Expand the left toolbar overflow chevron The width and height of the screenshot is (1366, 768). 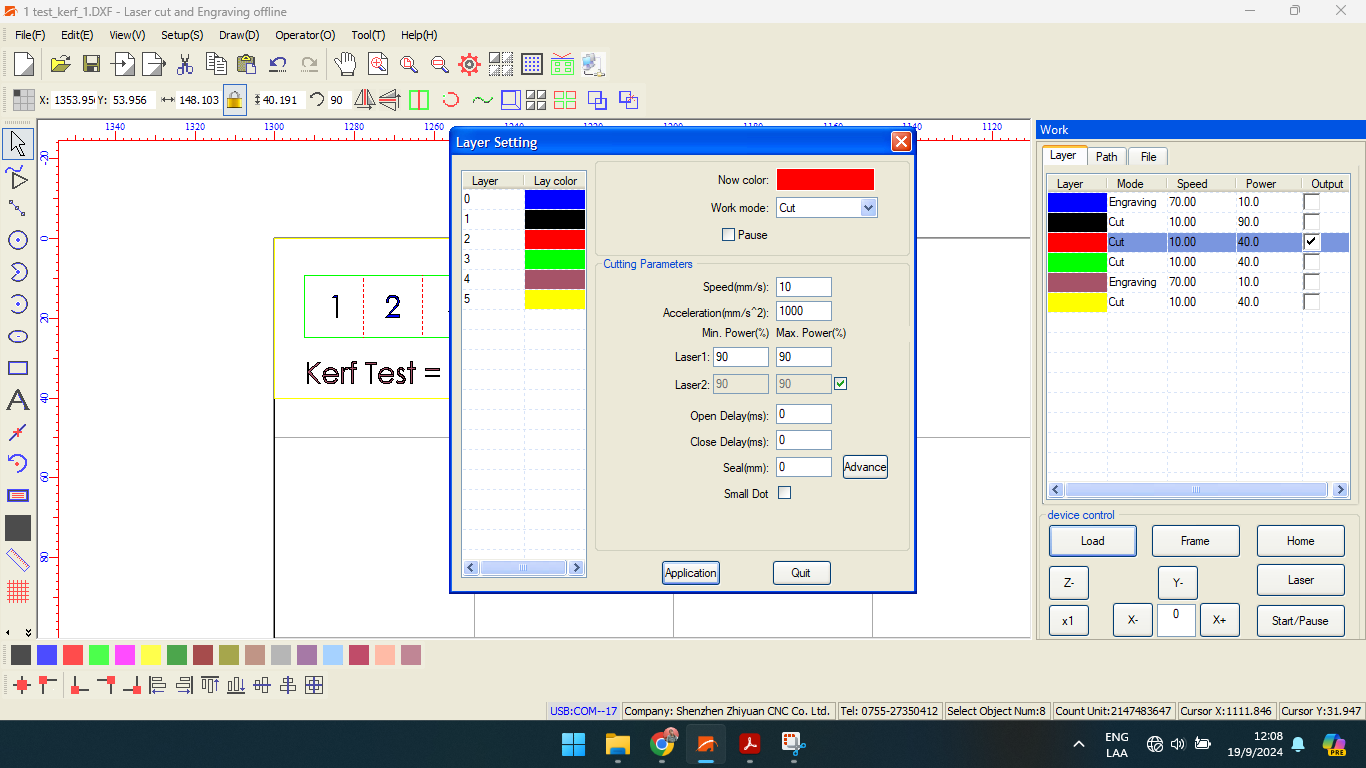click(28, 632)
